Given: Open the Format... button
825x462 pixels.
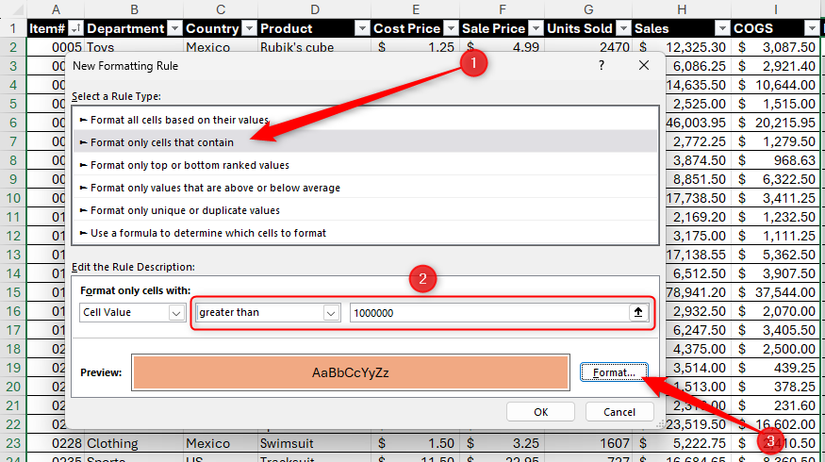Looking at the screenshot, I should [x=614, y=373].
